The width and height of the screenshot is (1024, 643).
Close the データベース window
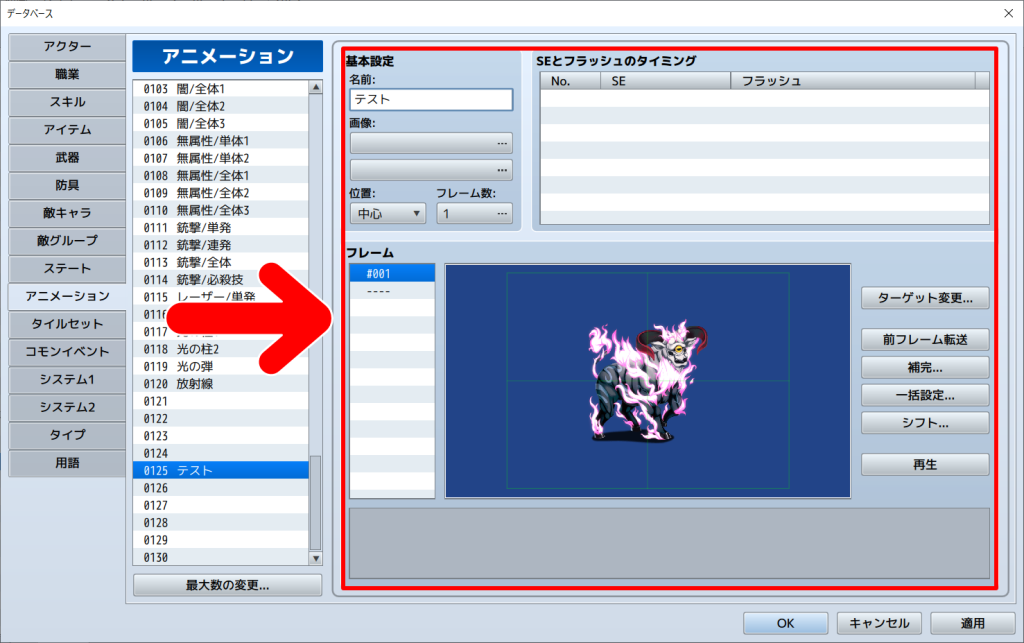coord(1008,13)
